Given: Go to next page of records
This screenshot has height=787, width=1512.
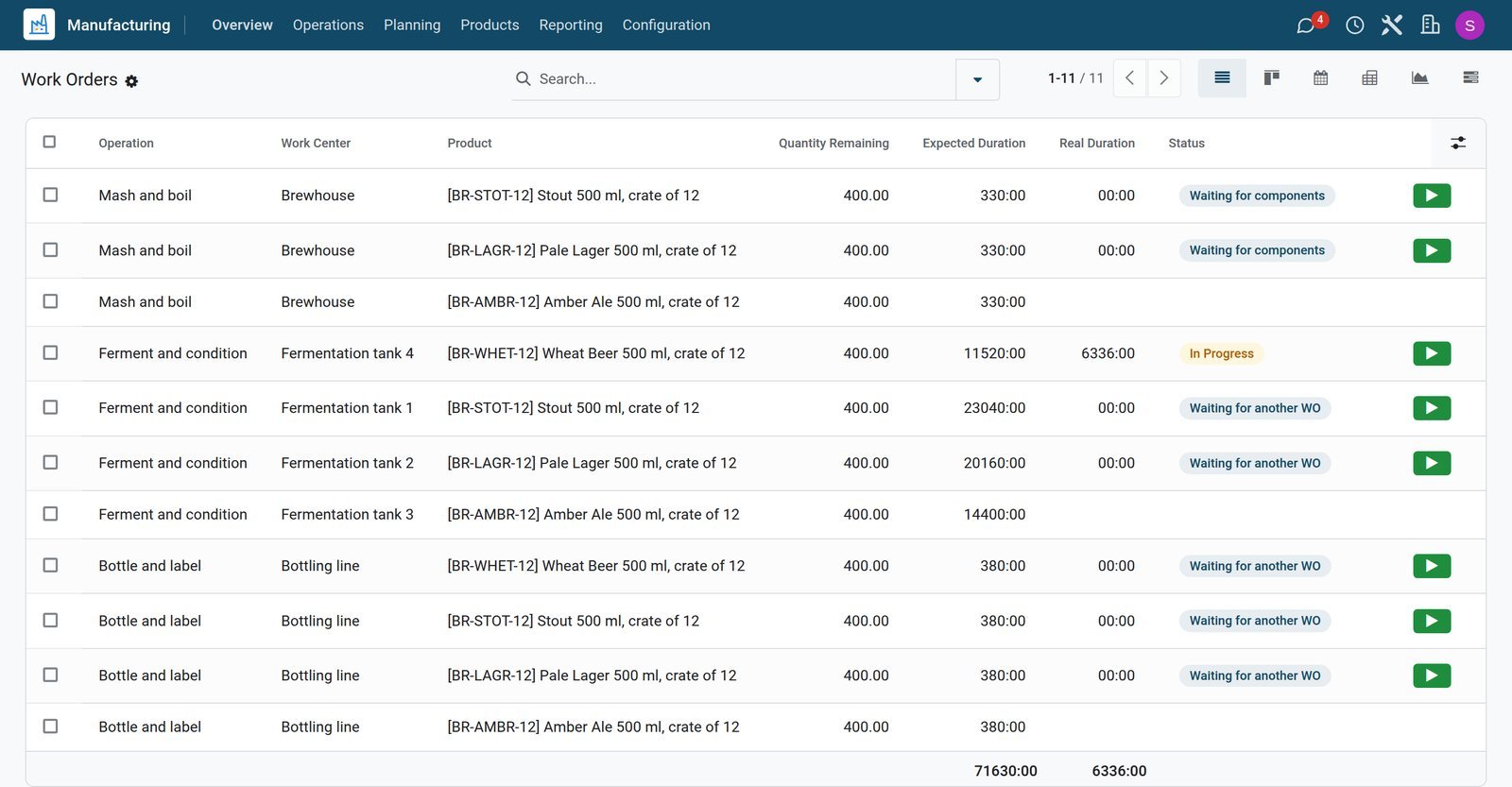Looking at the screenshot, I should point(1164,78).
